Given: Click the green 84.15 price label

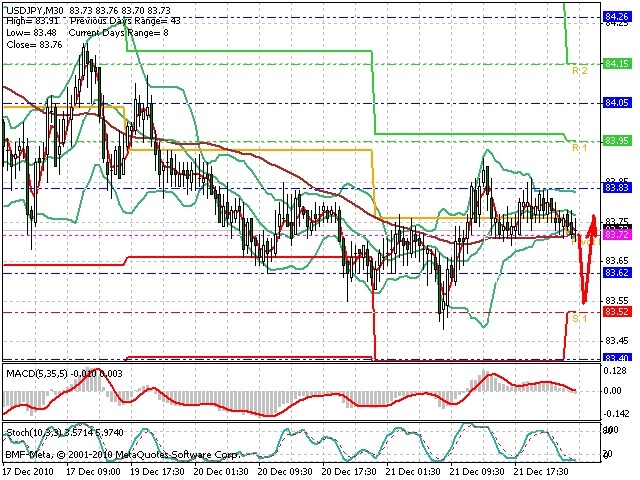Looking at the screenshot, I should [617, 64].
